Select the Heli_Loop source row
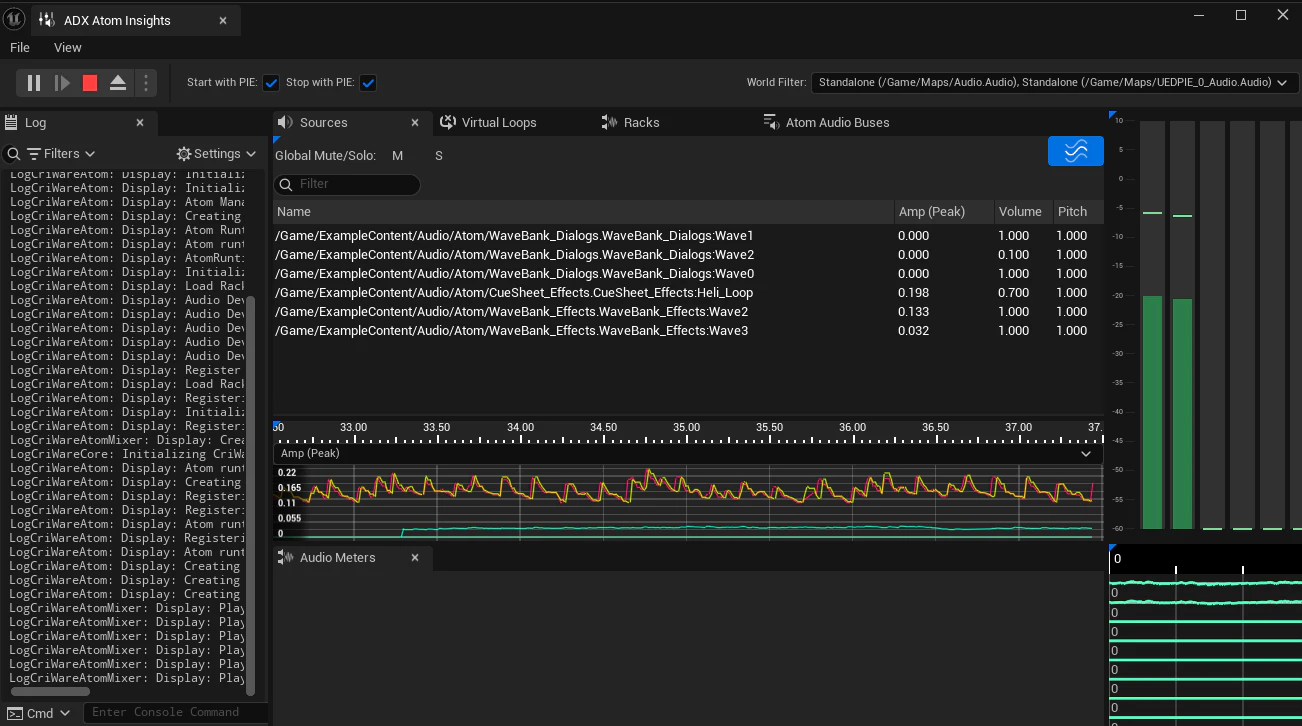This screenshot has width=1302, height=726. tap(688, 293)
